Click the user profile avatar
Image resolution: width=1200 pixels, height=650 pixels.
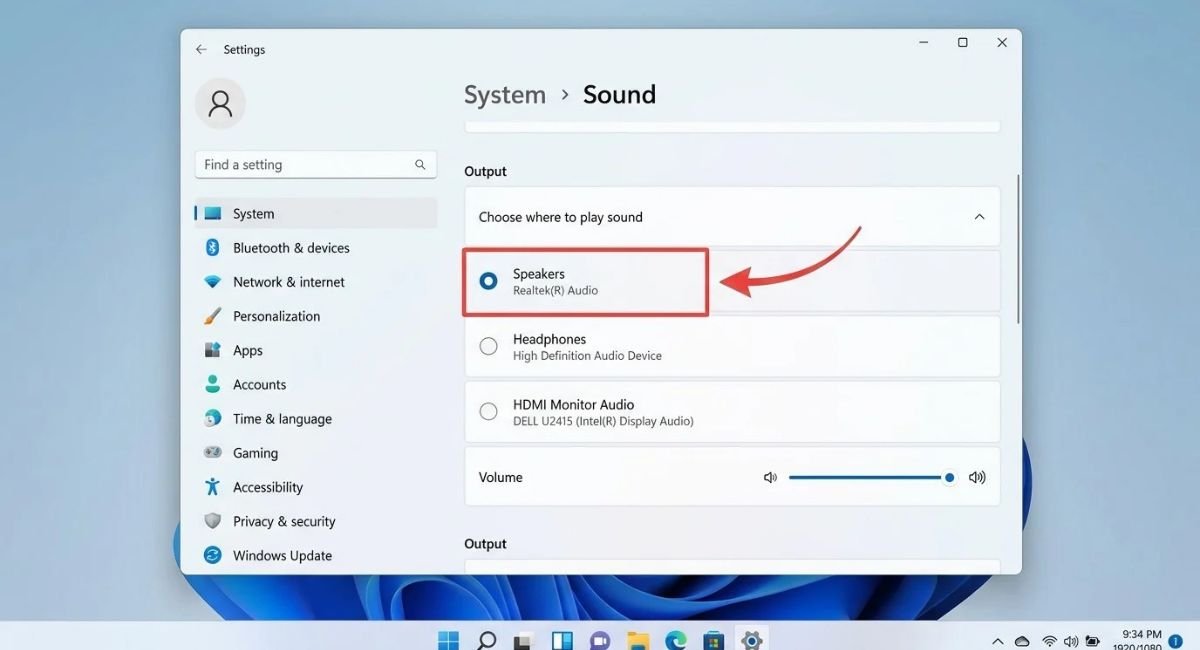point(221,103)
